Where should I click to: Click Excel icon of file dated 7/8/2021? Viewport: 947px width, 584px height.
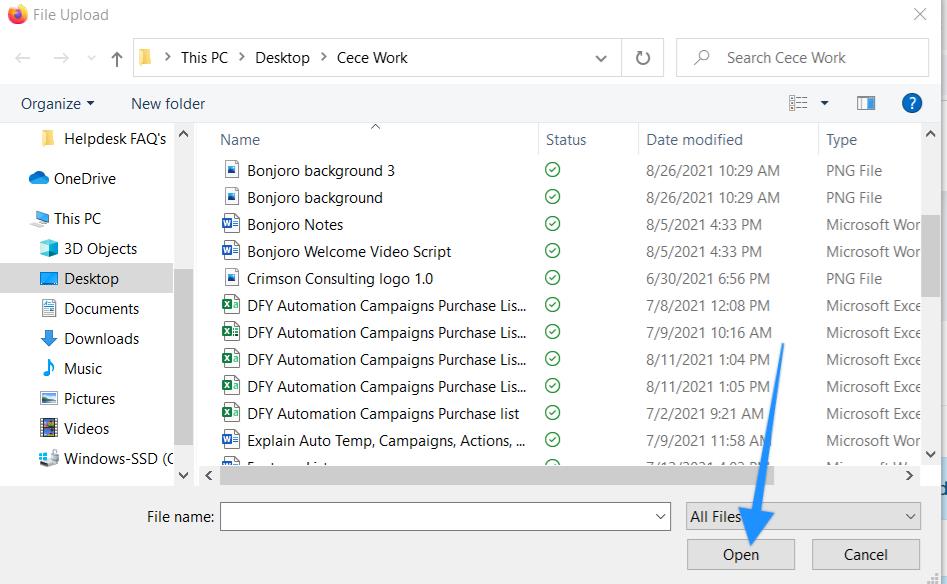[231, 304]
